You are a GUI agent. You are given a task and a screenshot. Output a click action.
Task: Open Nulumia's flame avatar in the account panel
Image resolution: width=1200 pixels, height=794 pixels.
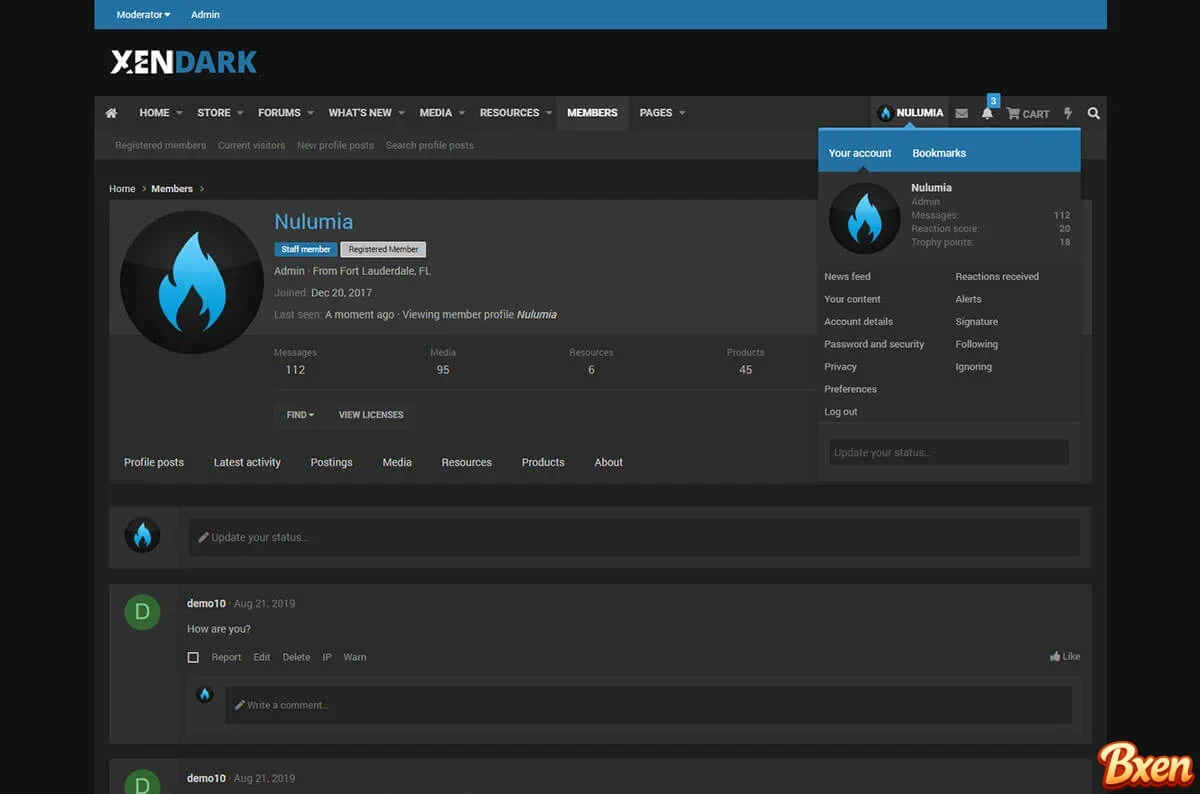point(863,218)
